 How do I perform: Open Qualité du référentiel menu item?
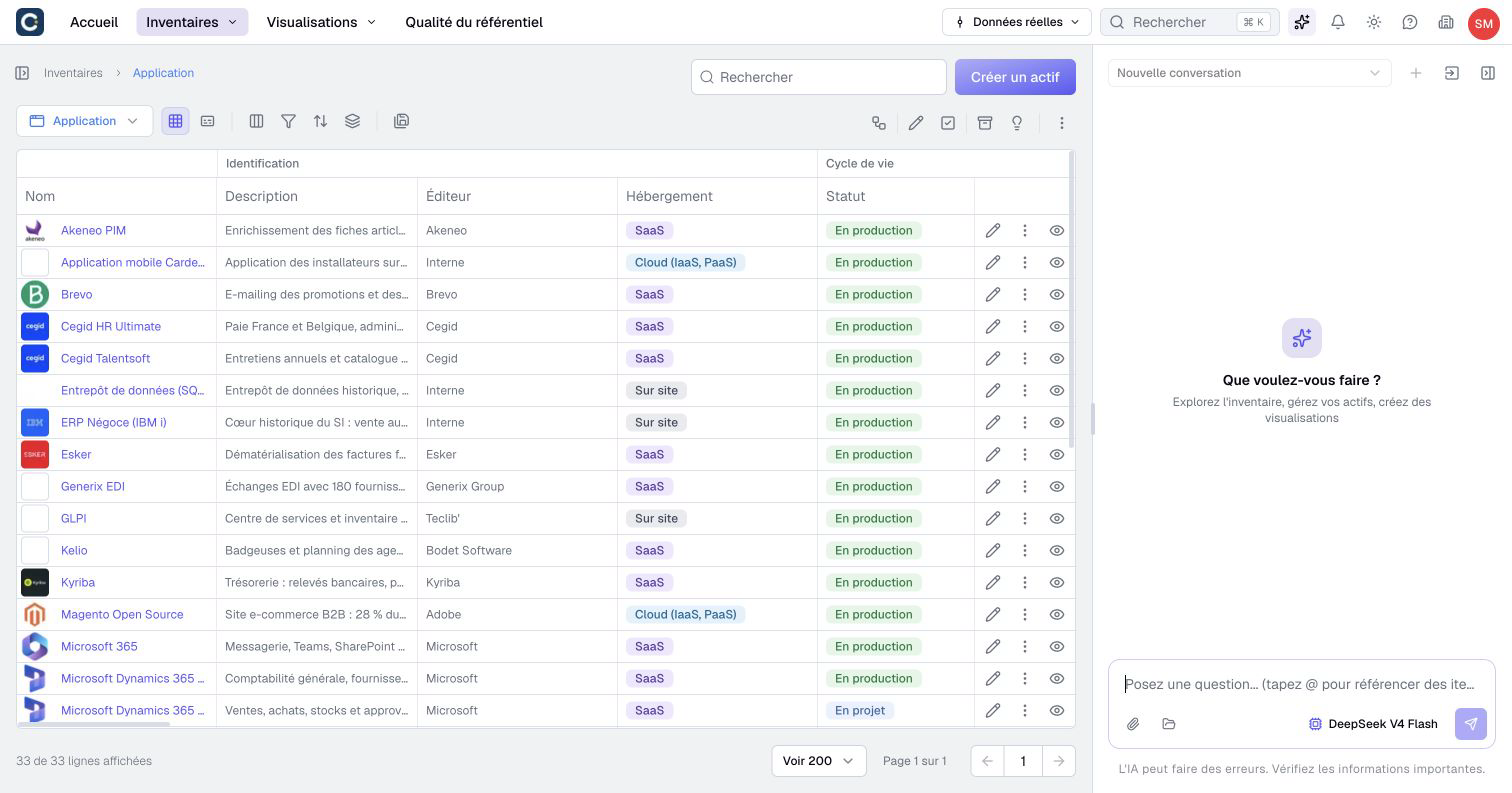[474, 22]
